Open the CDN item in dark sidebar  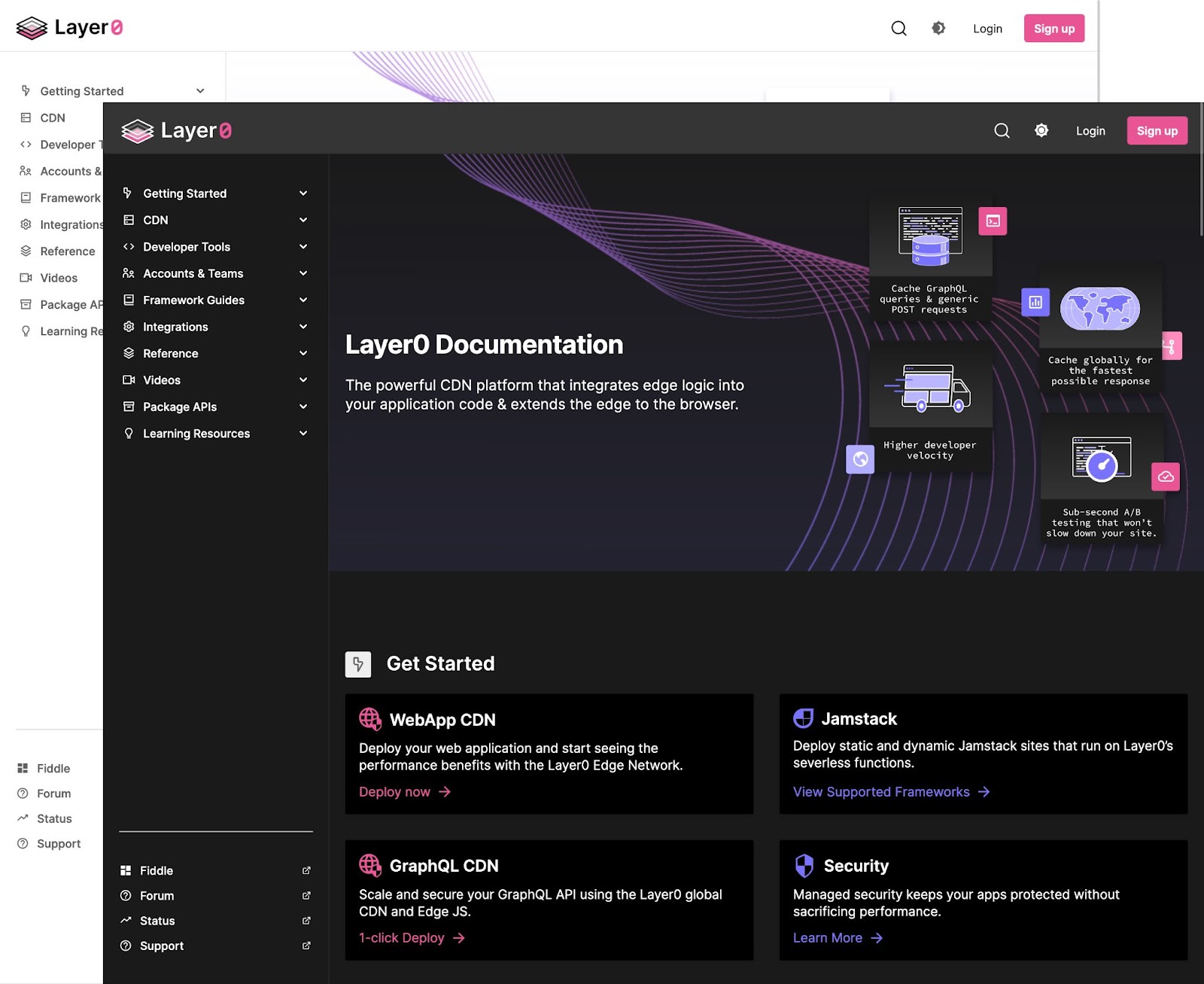(x=156, y=220)
